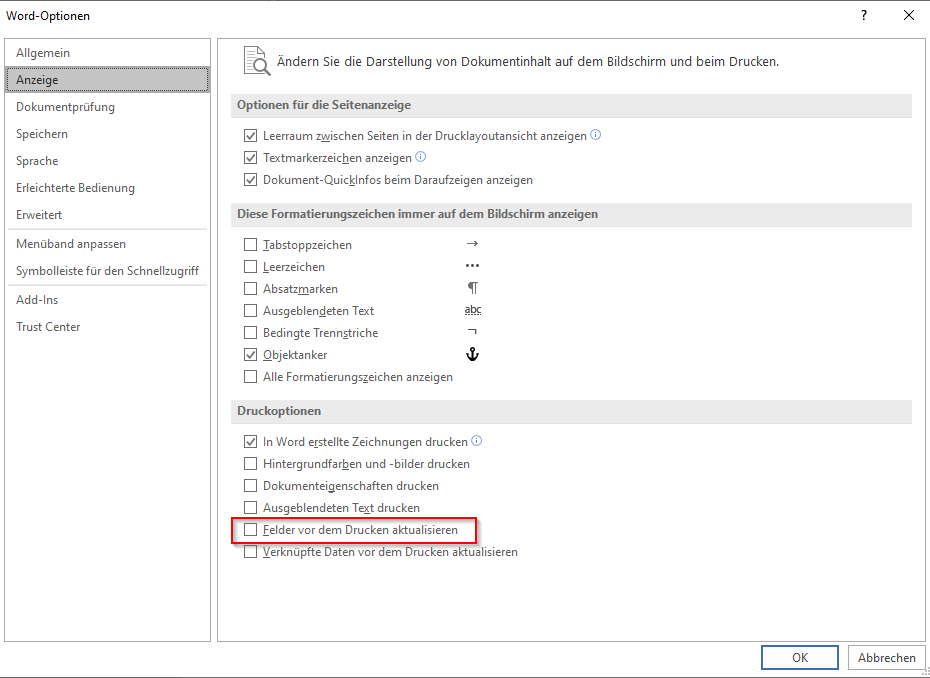Image resolution: width=930 pixels, height=678 pixels.
Task: Enable Bedingte Trennstriche checkbox
Action: [250, 333]
